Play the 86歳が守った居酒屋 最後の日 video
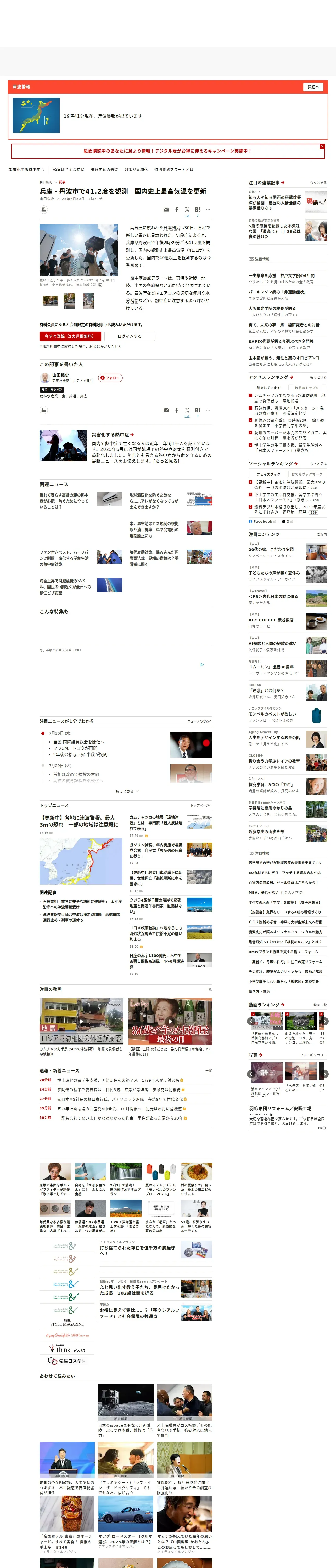The height and width of the screenshot is (1568, 336). tap(170, 1021)
